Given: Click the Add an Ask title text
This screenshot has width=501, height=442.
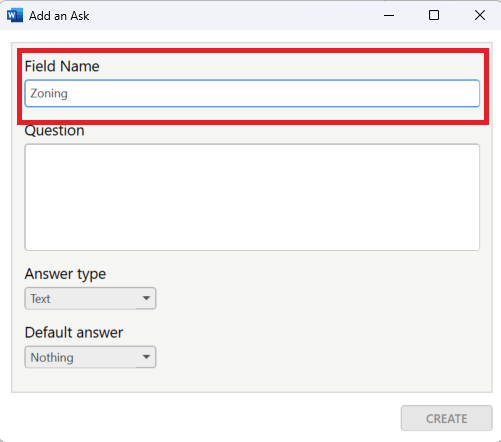Looking at the screenshot, I should 59,16.
